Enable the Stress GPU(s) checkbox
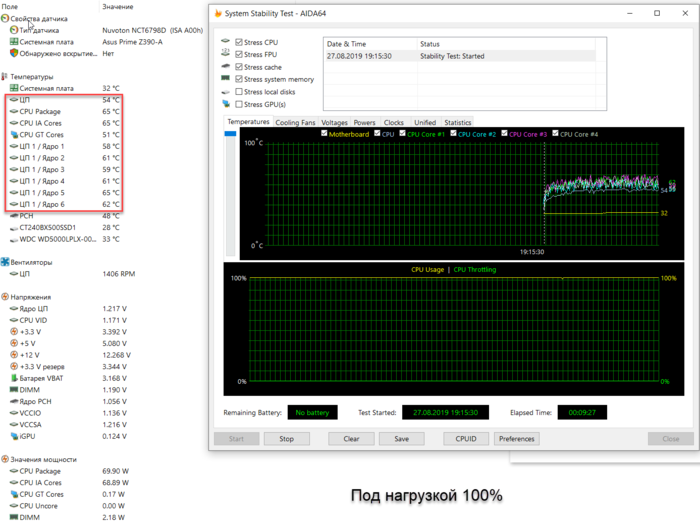The image size is (700, 530). click(x=239, y=104)
